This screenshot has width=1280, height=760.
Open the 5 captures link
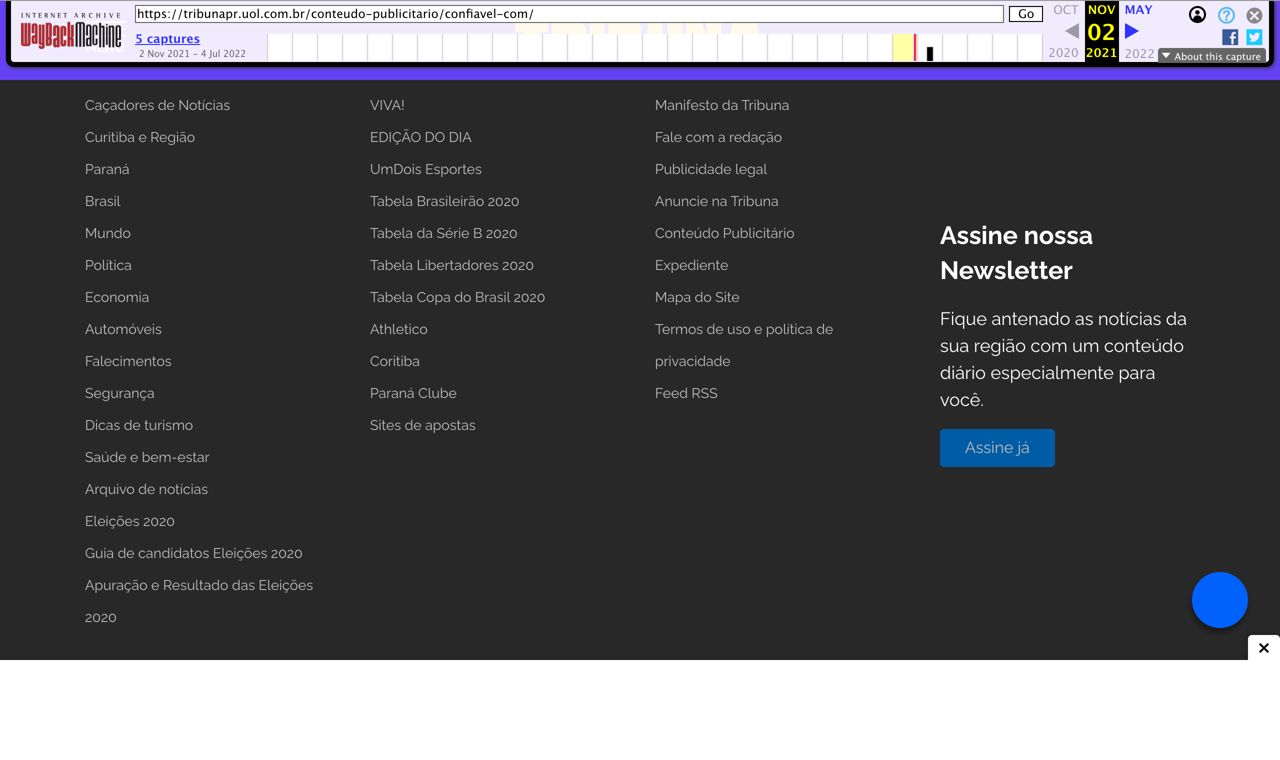[168, 39]
